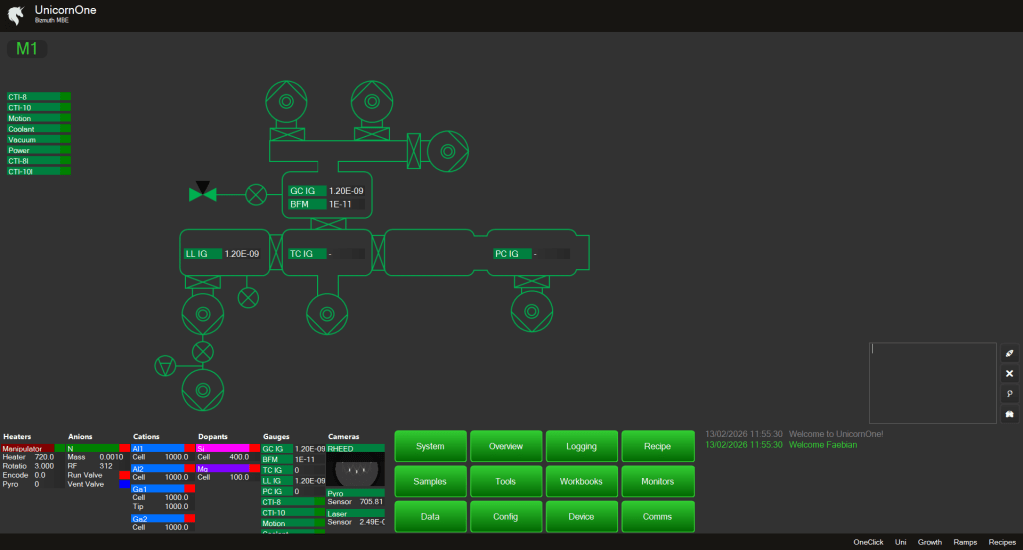Click the RHEED camera thumbnail image
Image resolution: width=1023 pixels, height=550 pixels.
tap(355, 470)
